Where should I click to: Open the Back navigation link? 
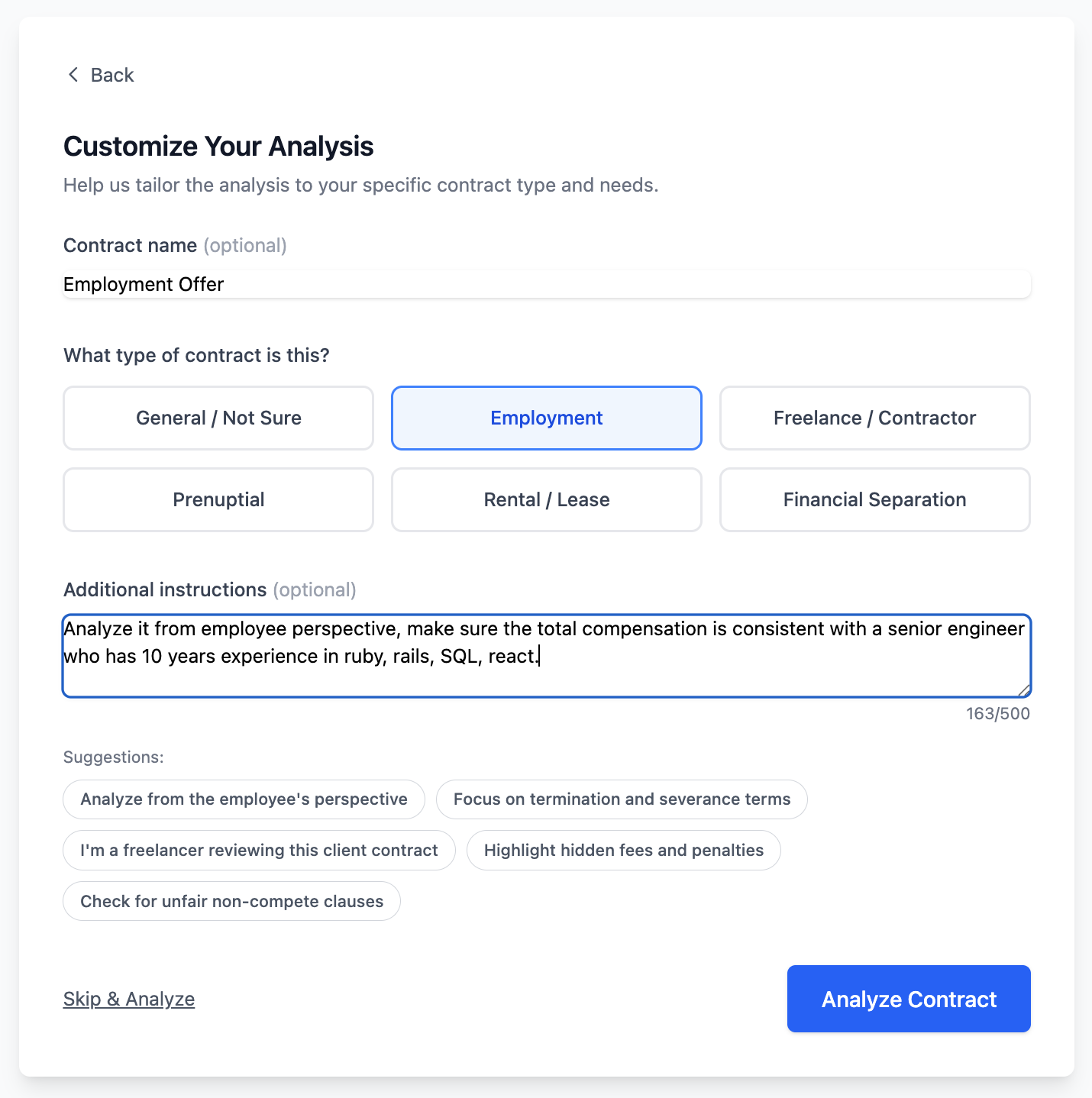coord(111,75)
